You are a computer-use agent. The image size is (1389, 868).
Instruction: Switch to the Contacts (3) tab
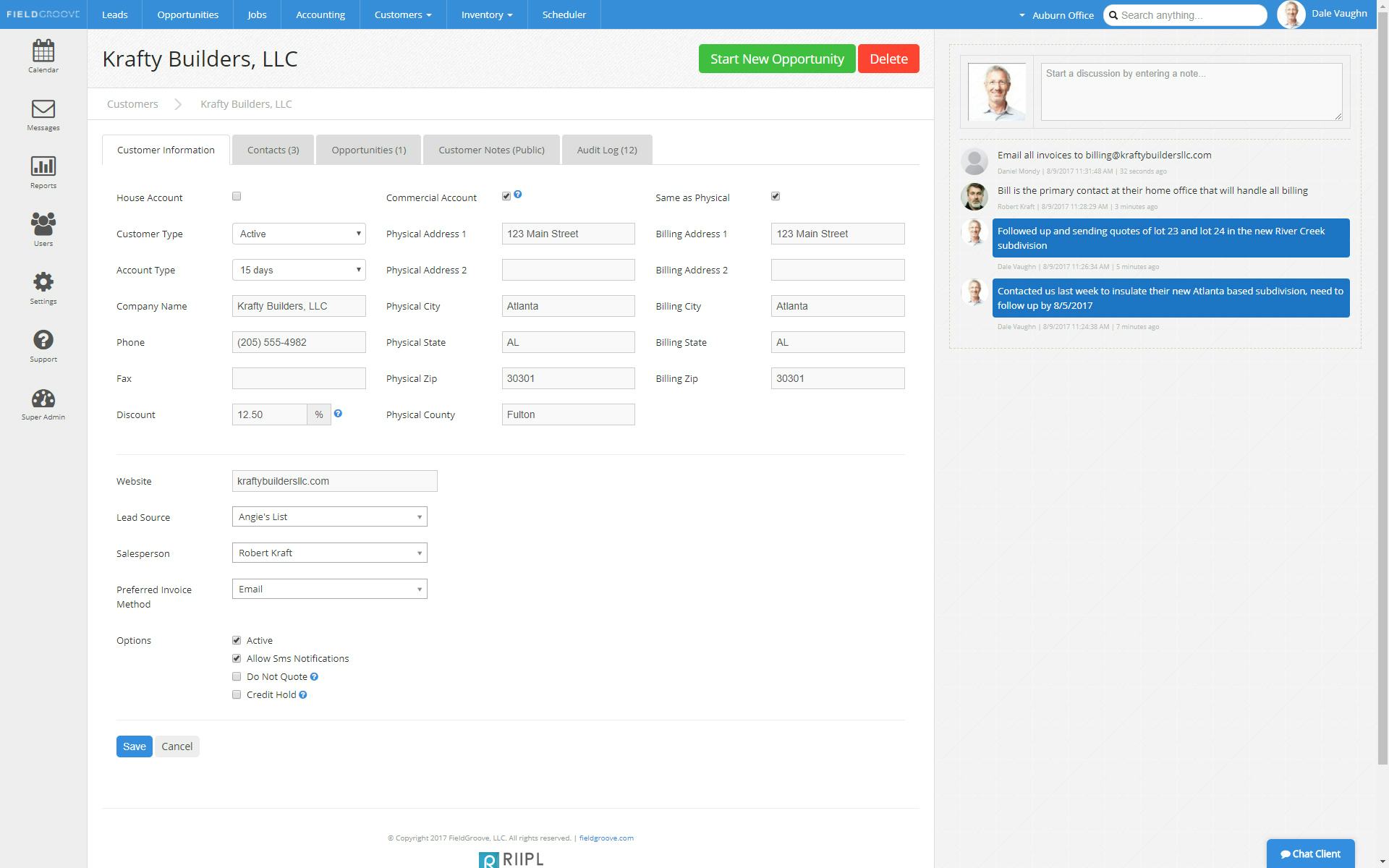(x=273, y=150)
